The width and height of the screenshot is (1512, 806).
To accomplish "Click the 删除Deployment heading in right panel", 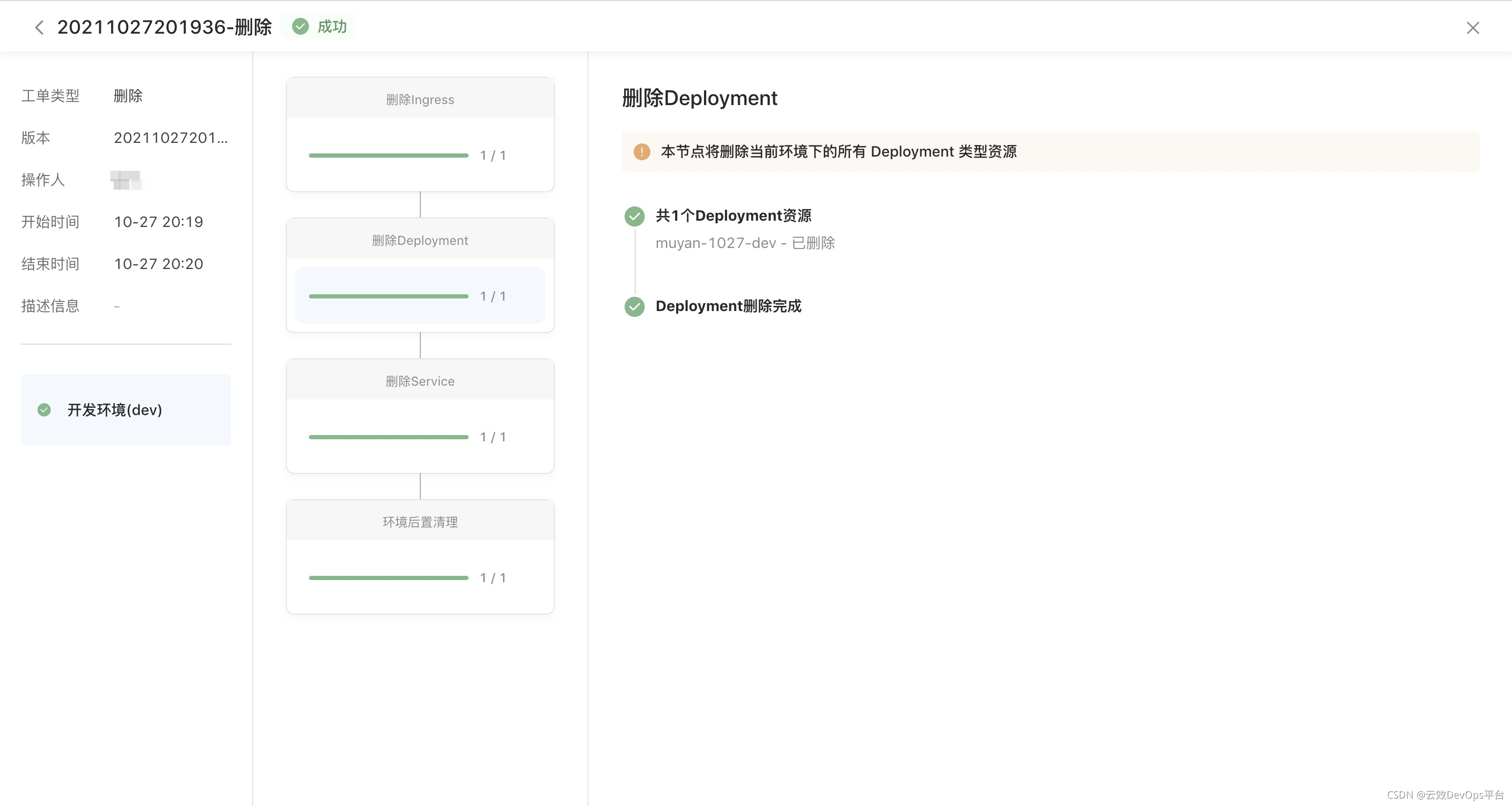I will (x=700, y=98).
